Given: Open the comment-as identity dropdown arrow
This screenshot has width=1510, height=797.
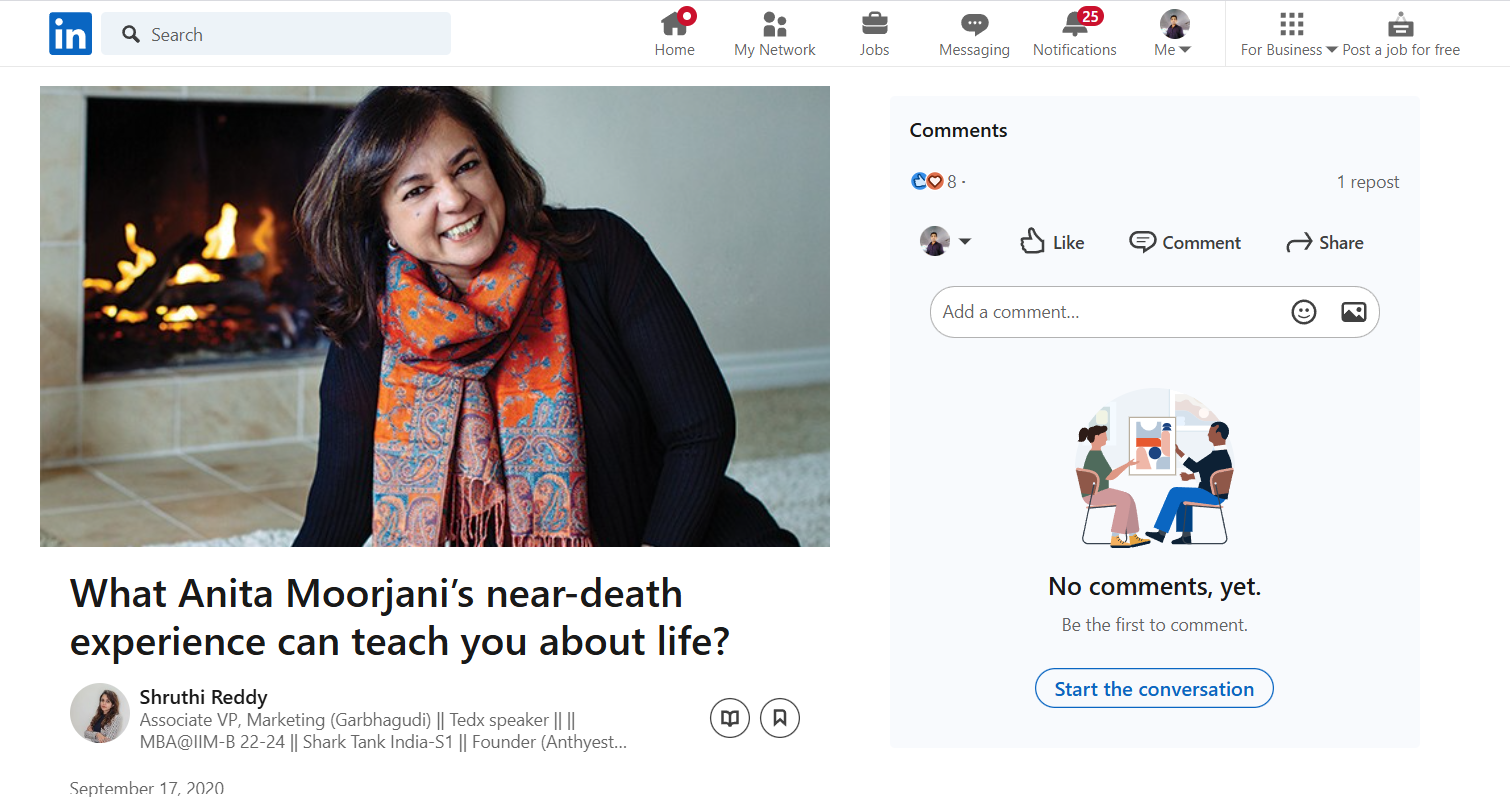Looking at the screenshot, I should point(965,242).
